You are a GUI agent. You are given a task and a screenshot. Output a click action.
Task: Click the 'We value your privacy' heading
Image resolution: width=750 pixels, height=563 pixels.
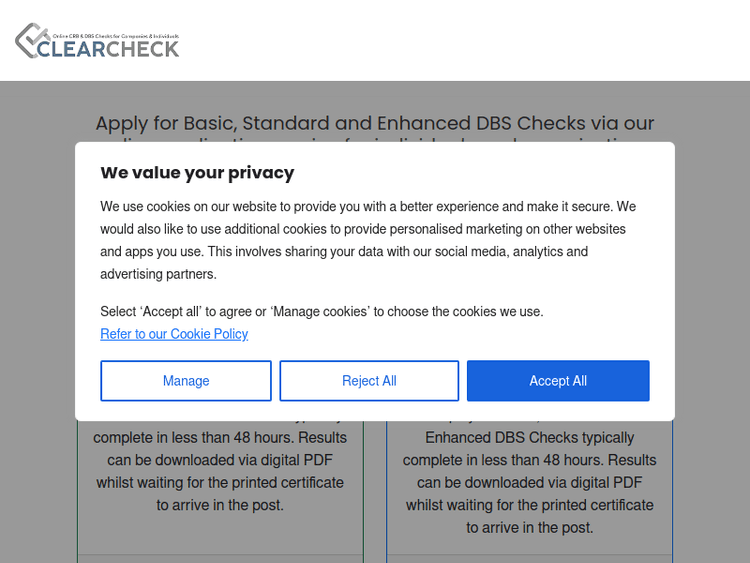click(x=197, y=172)
